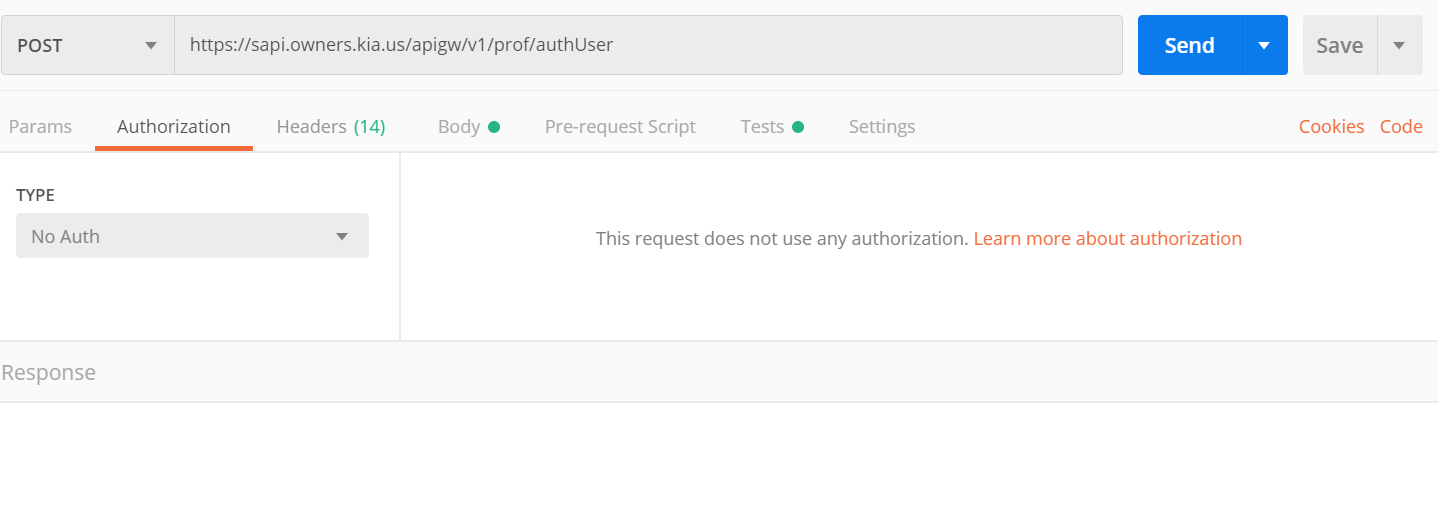
Task: Select the Authorization tab
Action: click(x=174, y=127)
